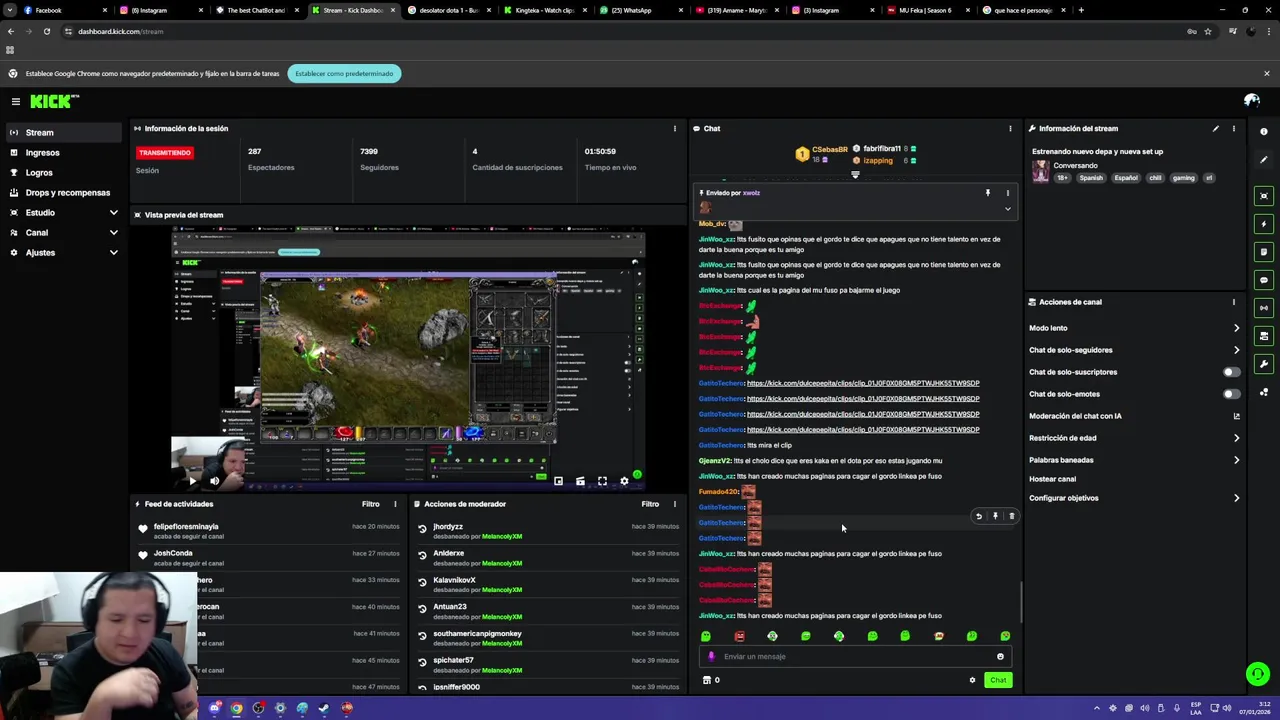Click Hostear canal option
Viewport: 1280px width, 720px height.
click(x=1053, y=479)
